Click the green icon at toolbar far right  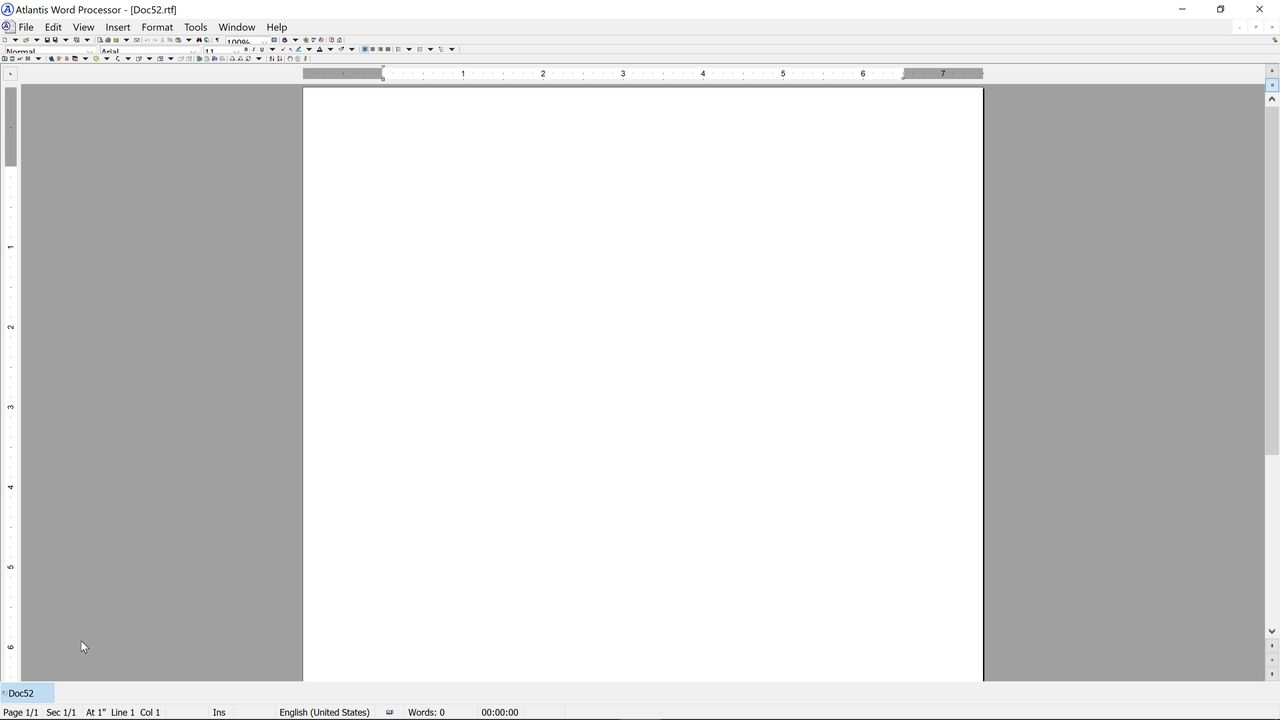pos(1275,40)
